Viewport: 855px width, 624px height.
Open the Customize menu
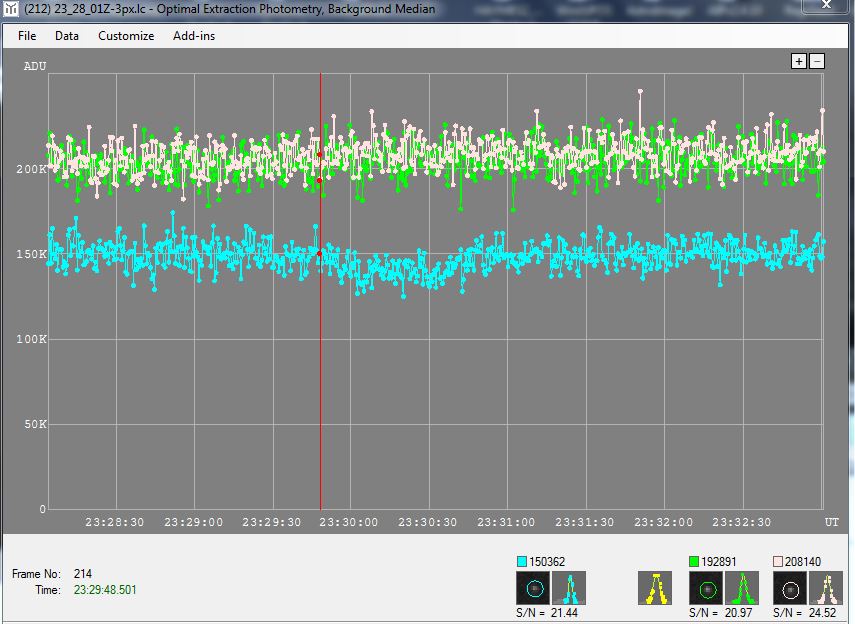click(126, 36)
